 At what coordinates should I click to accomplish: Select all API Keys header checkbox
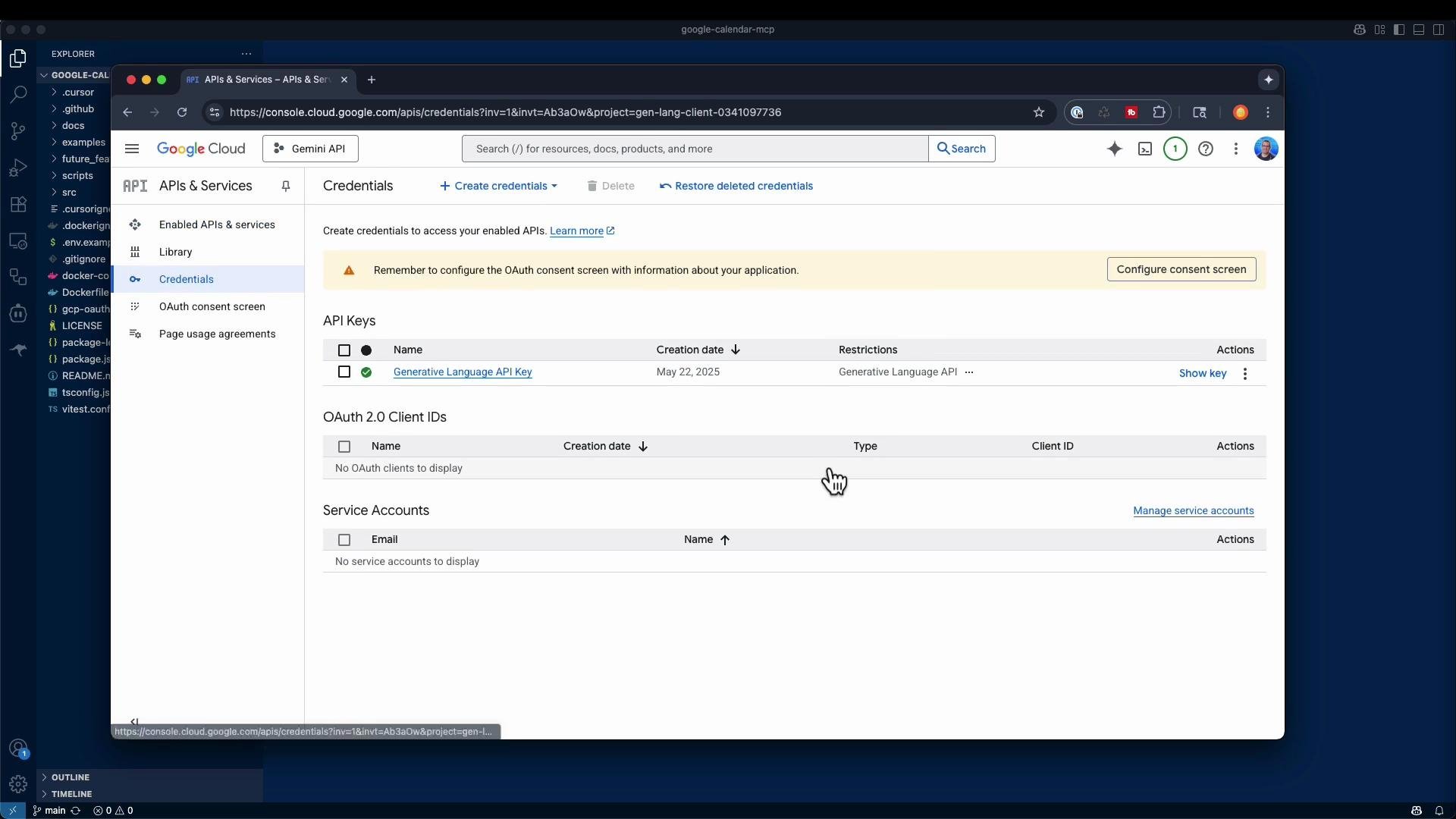[x=344, y=350]
